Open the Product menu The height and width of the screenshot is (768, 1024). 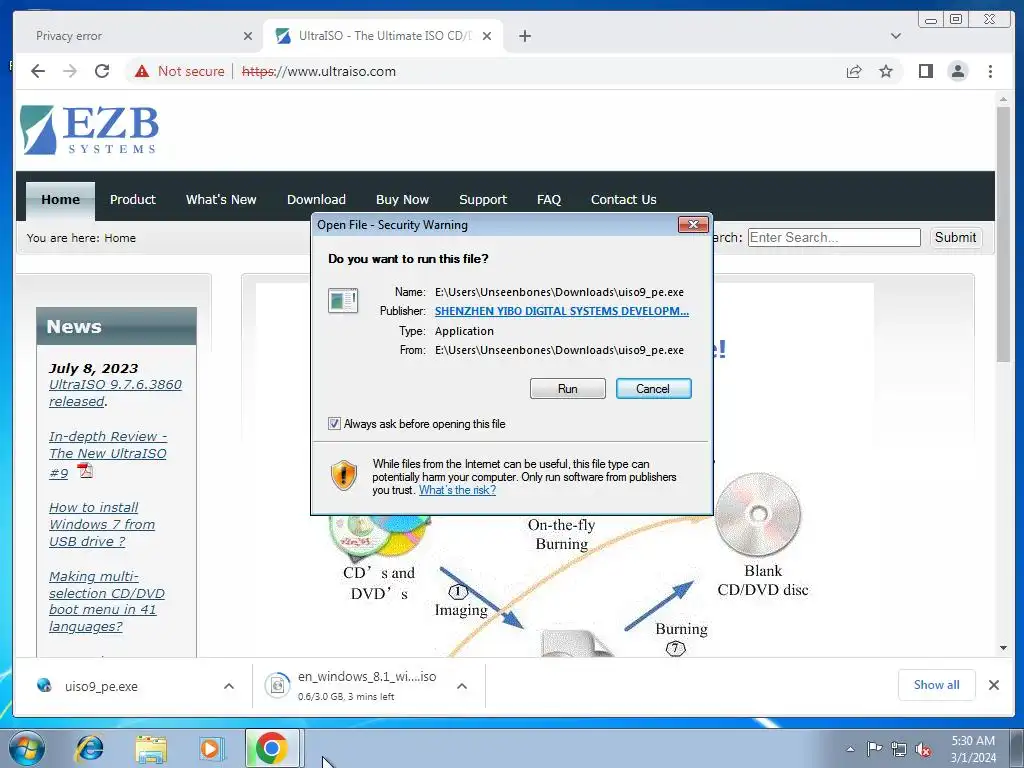pos(133,200)
